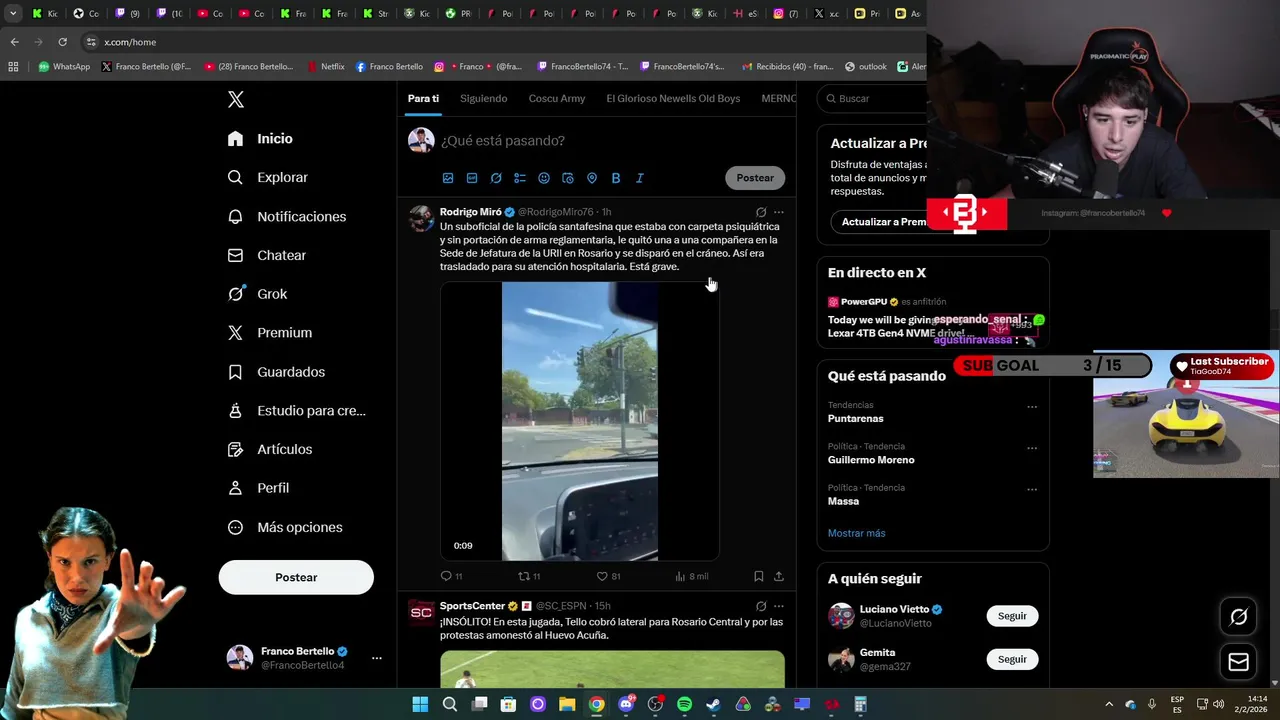Screen dimensions: 1280x720
Task: Open options for Massa trend
Action: coord(1032,489)
